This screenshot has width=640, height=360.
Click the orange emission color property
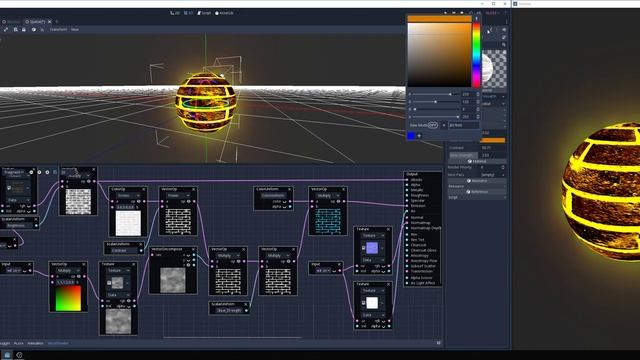click(x=493, y=140)
